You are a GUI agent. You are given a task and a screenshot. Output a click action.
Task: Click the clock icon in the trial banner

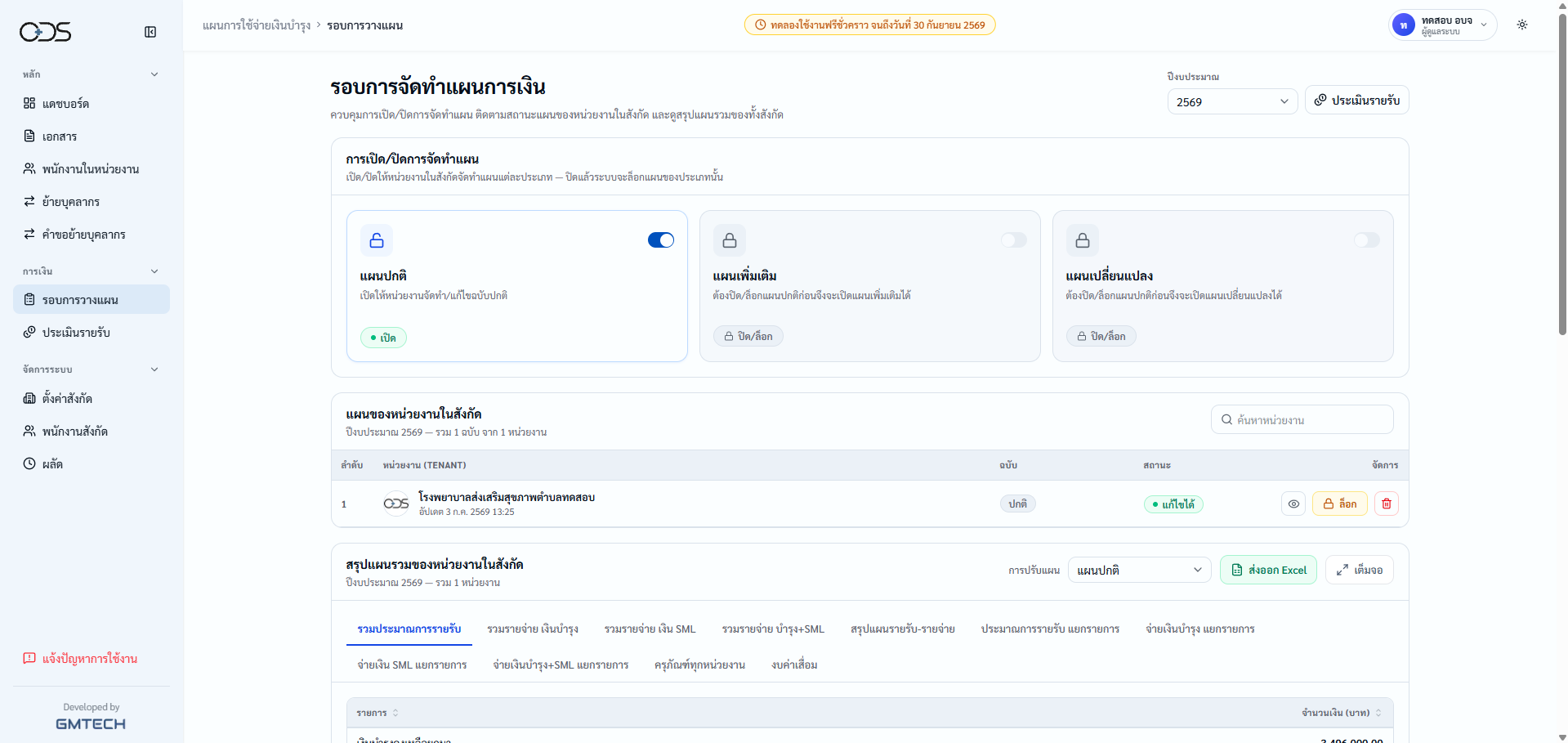point(760,25)
